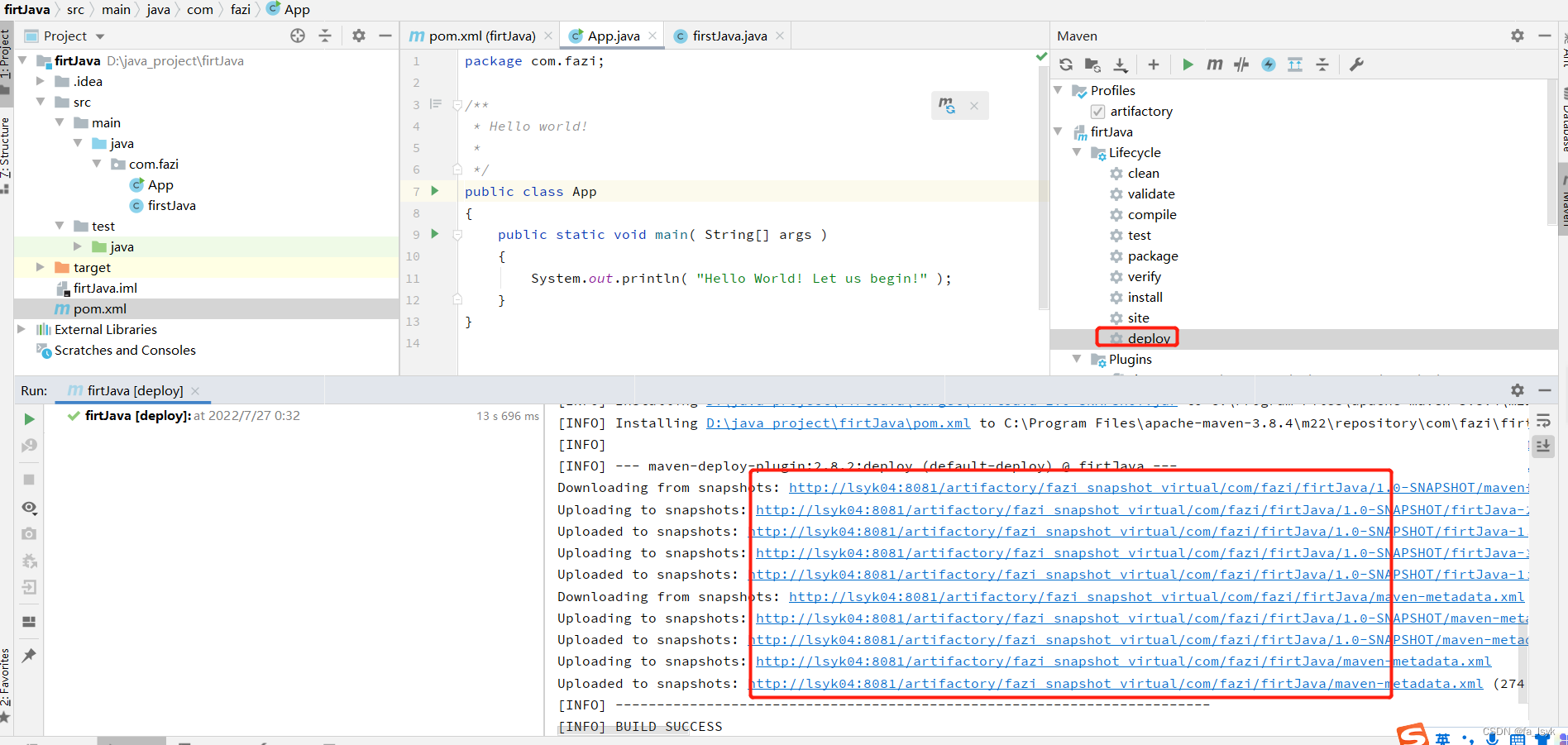
Task: Open Maven panel gear options
Action: 1517,36
